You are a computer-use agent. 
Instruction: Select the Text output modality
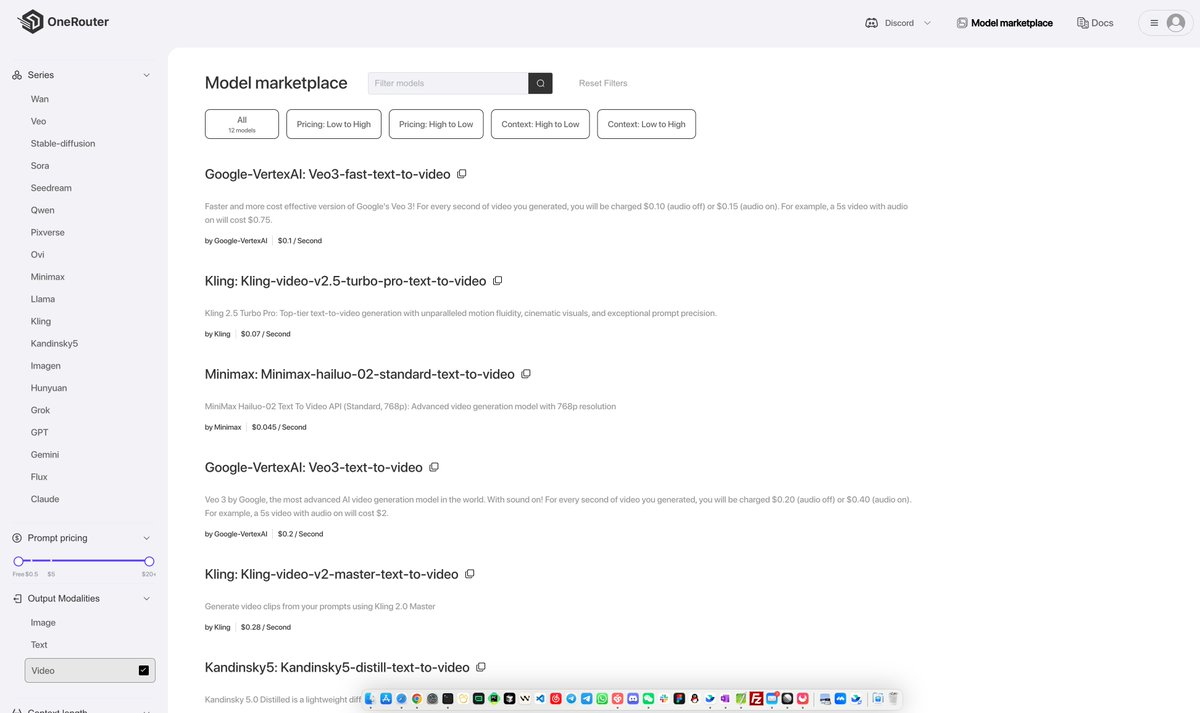[x=39, y=645]
